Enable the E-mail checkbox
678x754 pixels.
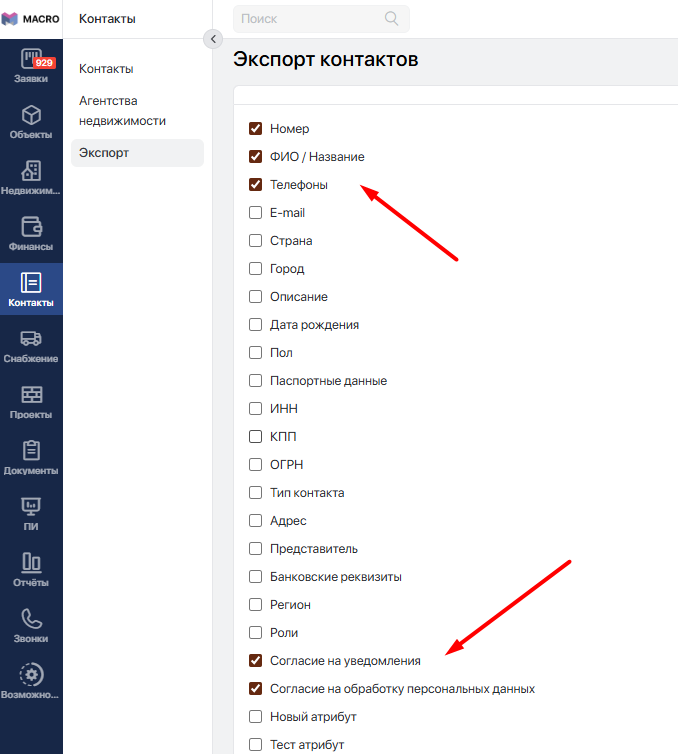(255, 213)
